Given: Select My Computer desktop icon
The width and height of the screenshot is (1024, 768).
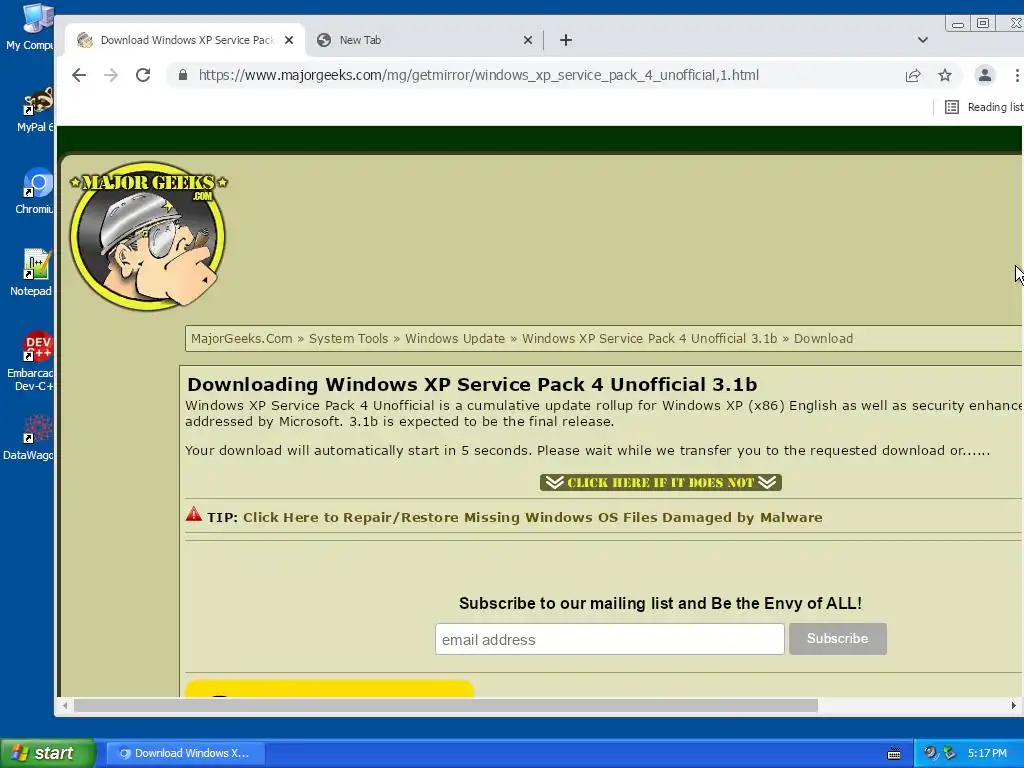Looking at the screenshot, I should (x=30, y=27).
